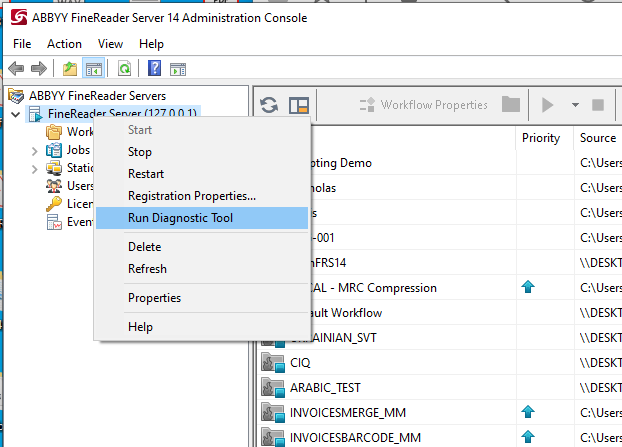
Task: Select ABBYY FineReader Servers root node
Action: [97, 96]
